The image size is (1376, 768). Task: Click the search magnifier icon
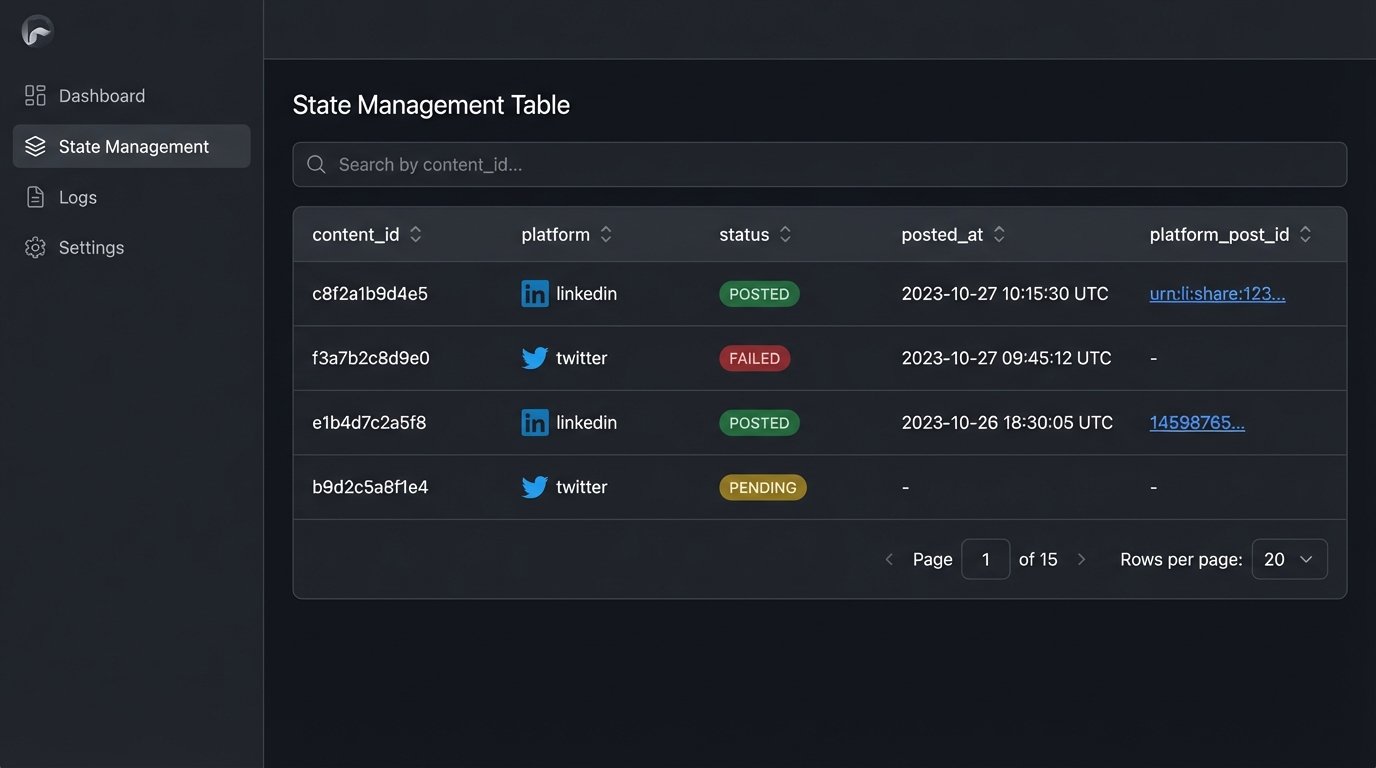[x=316, y=165]
